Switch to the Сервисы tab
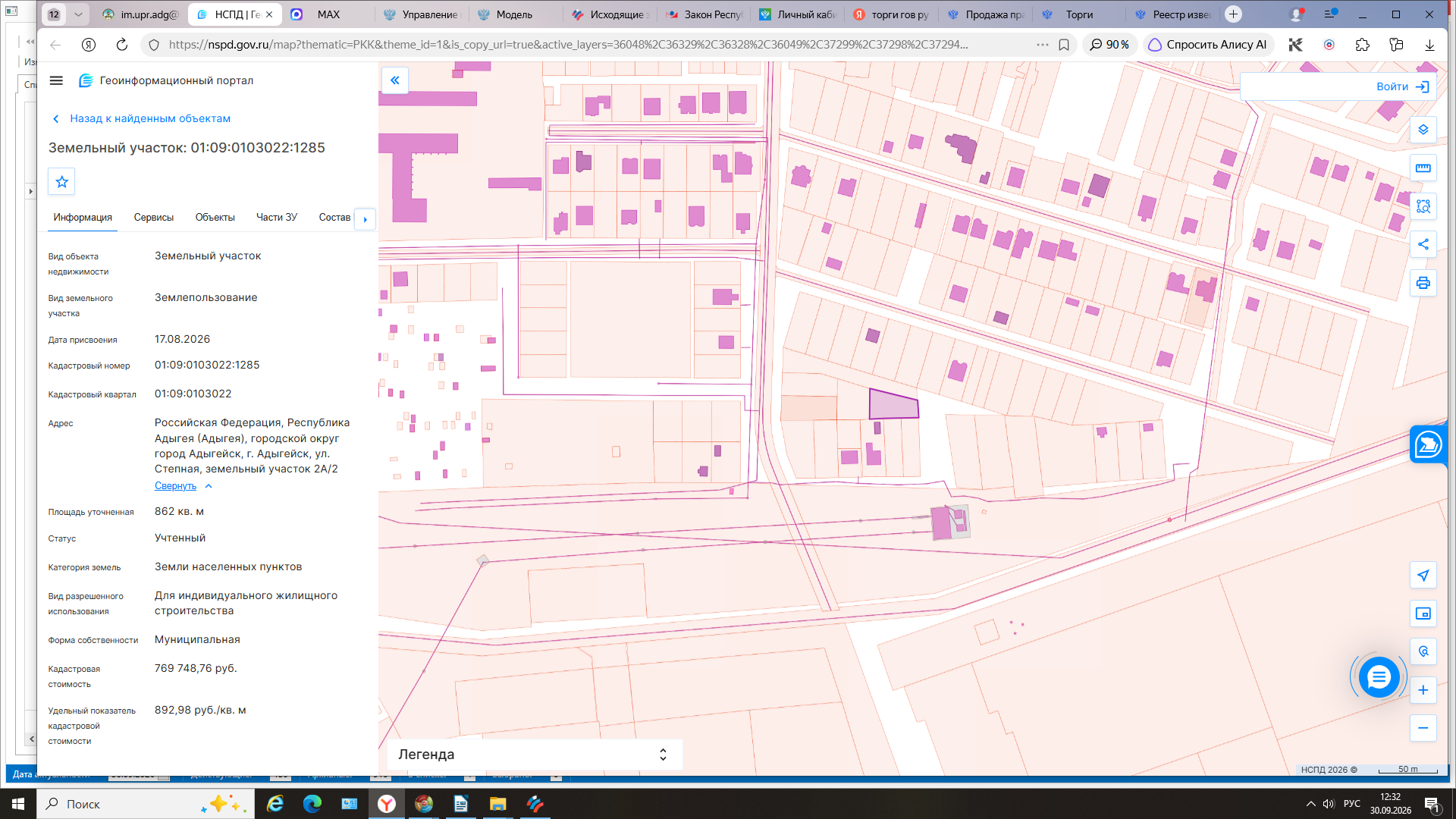Image resolution: width=1456 pixels, height=819 pixels. pos(154,218)
